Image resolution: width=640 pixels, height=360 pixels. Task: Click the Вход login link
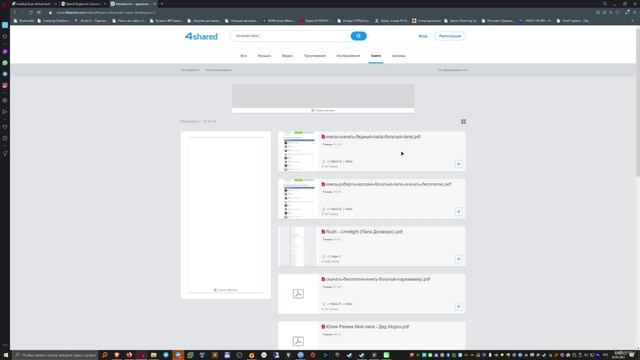(423, 36)
